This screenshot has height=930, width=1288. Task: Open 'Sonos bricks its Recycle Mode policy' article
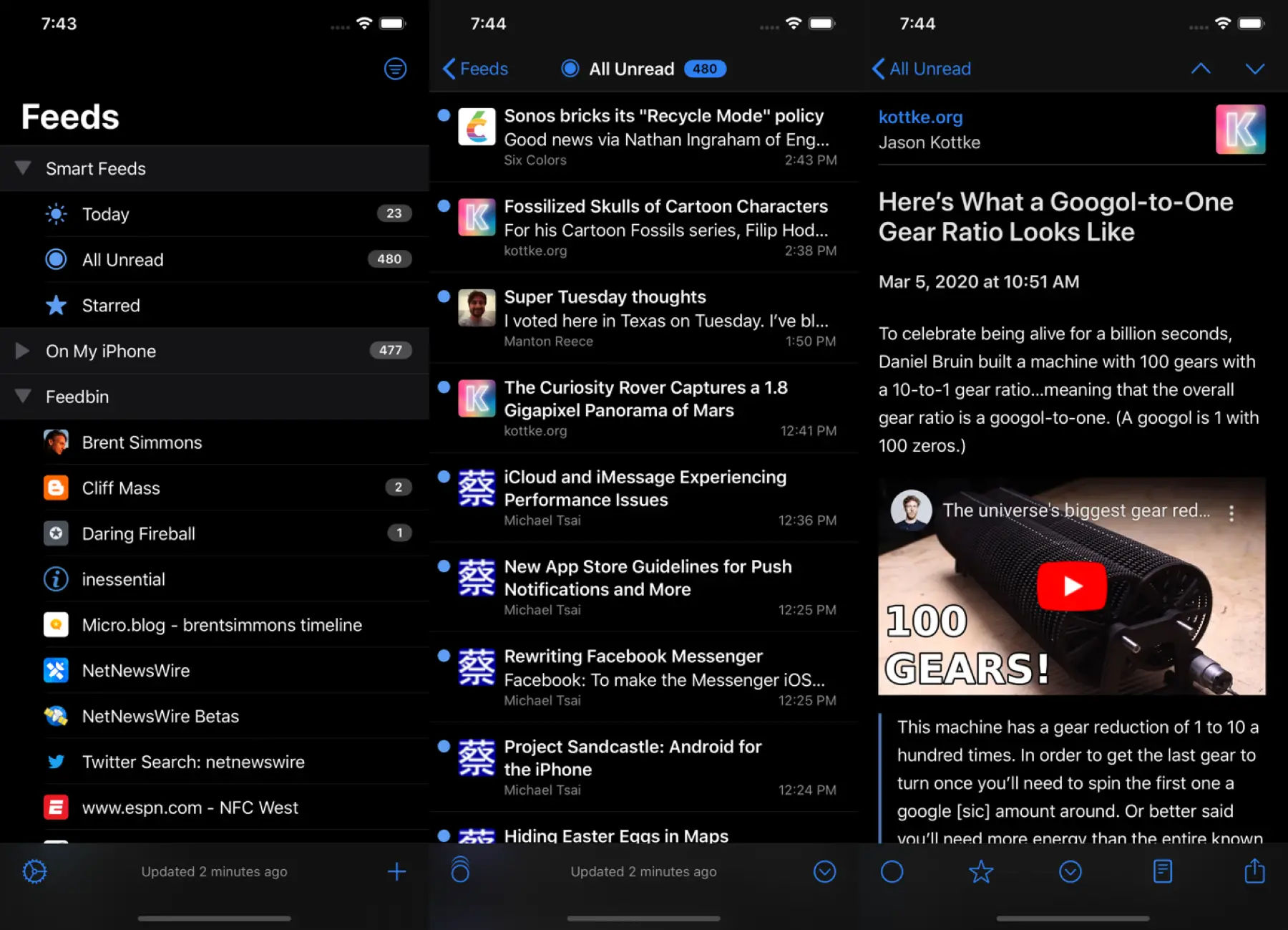(x=644, y=137)
